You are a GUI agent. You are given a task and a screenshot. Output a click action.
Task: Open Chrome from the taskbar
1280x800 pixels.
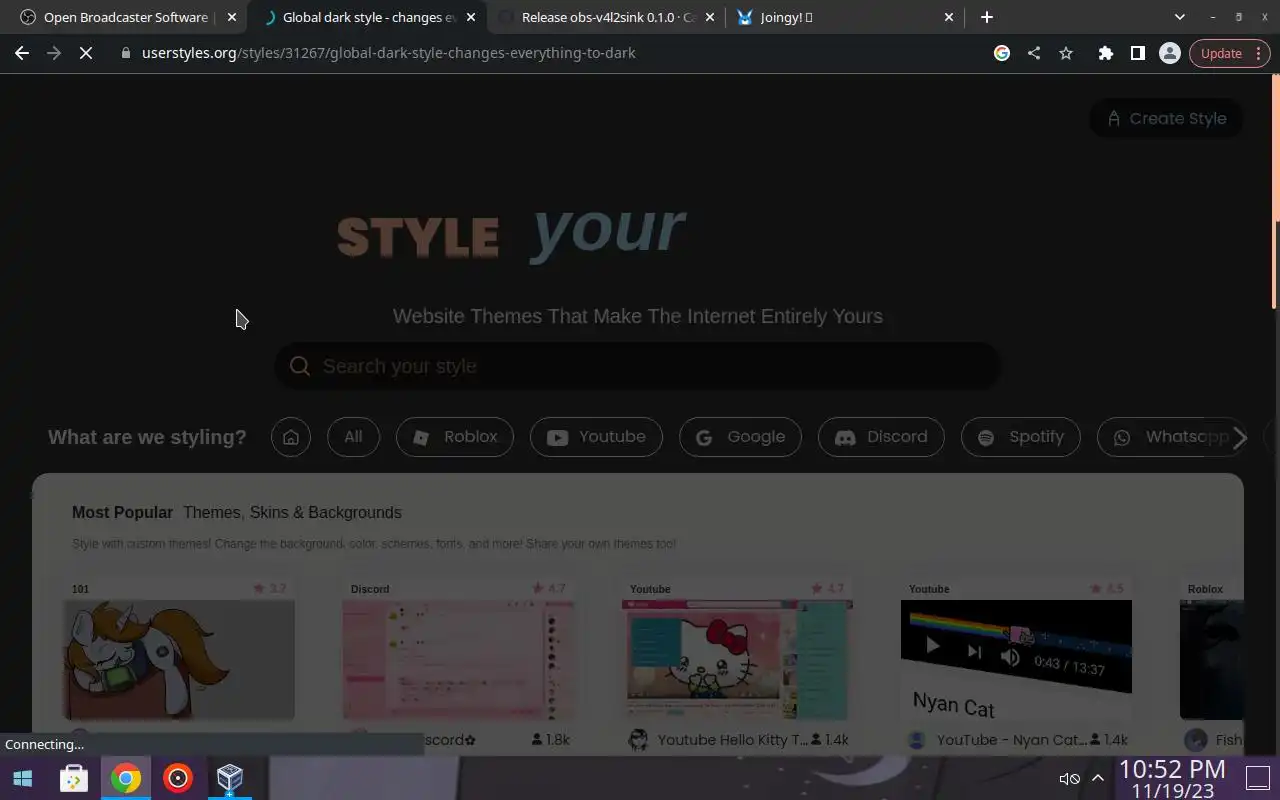coord(126,778)
